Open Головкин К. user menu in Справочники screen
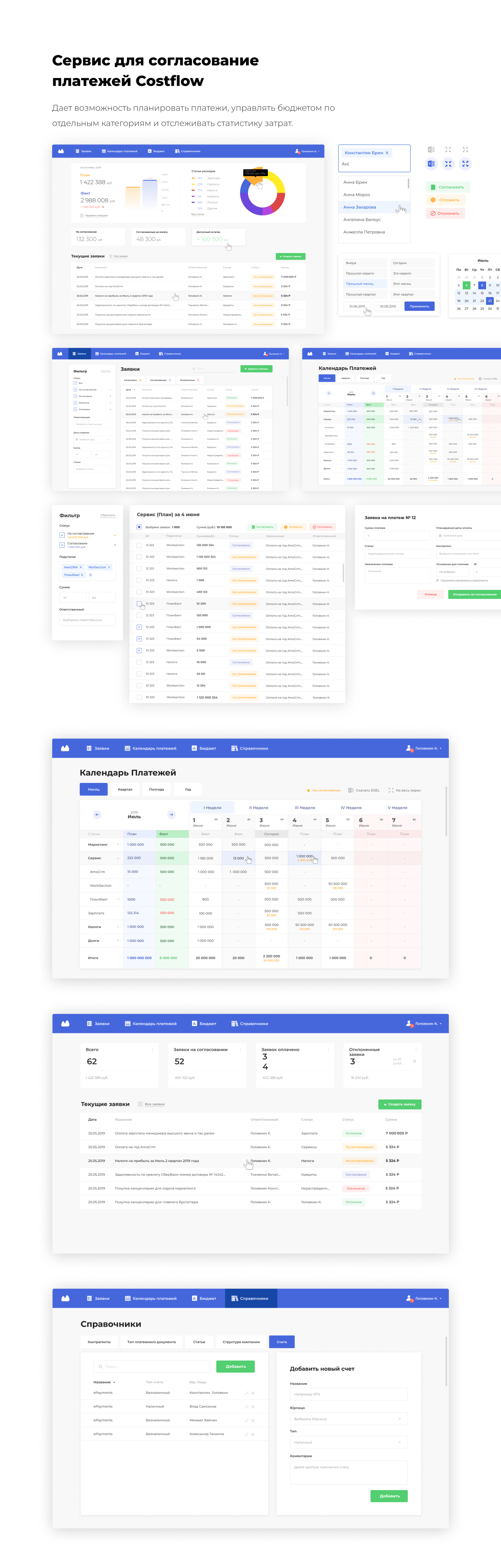This screenshot has height=1568, width=501. (x=424, y=1298)
